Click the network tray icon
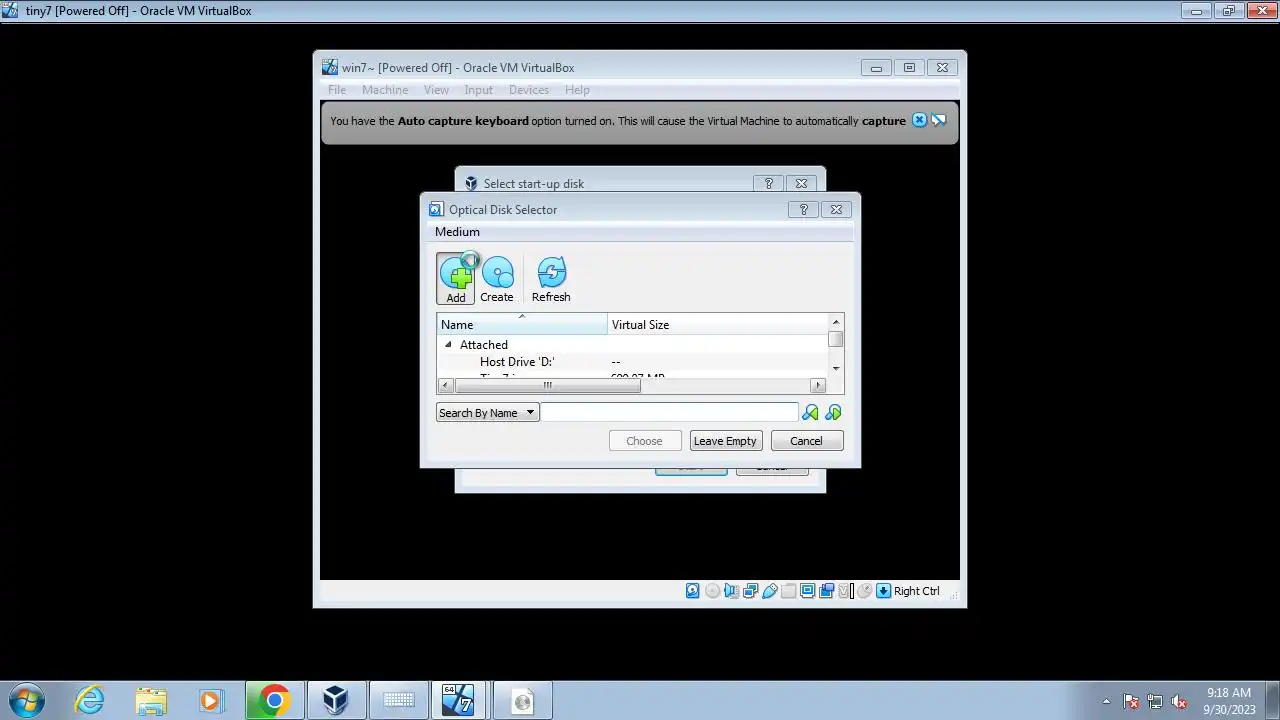The height and width of the screenshot is (720, 1280). pyautogui.click(x=1155, y=701)
